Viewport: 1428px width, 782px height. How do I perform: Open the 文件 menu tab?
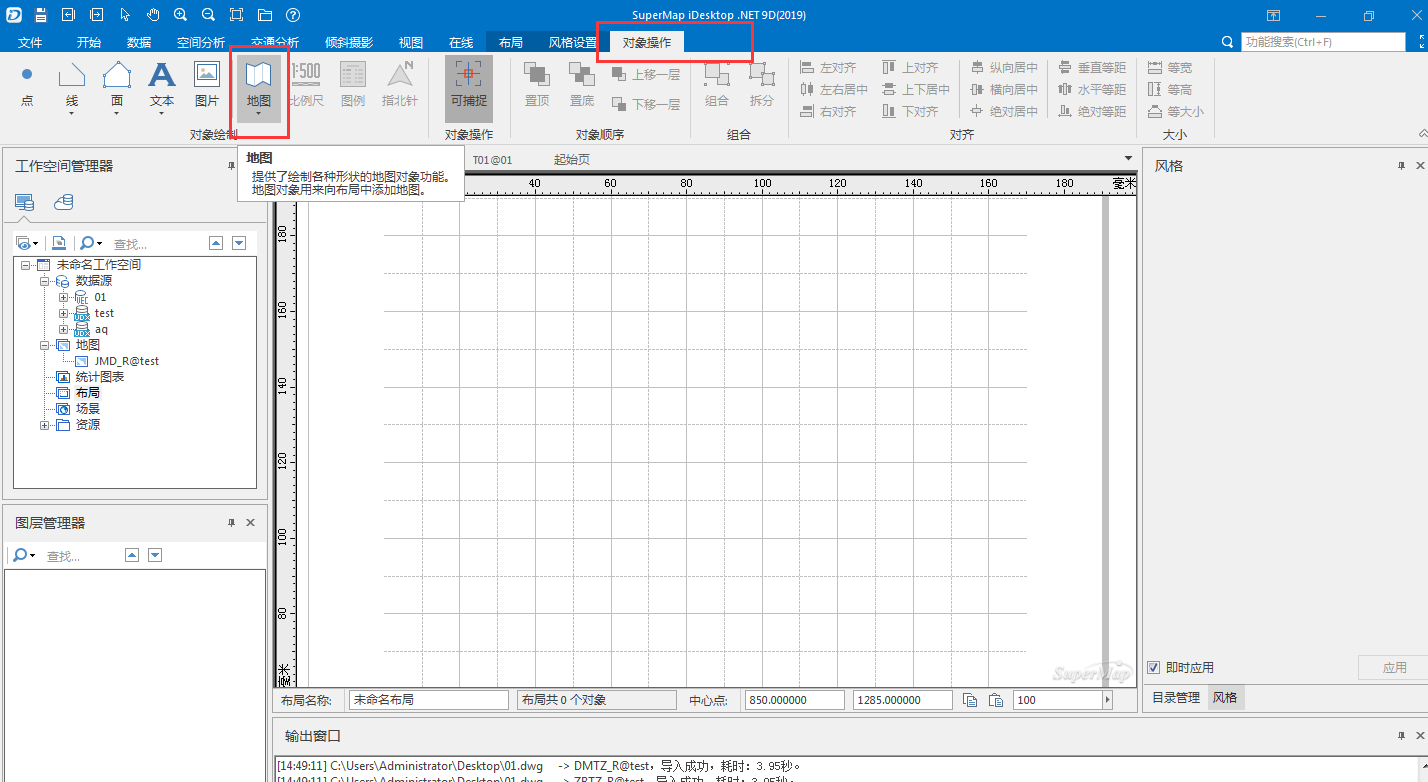(30, 42)
